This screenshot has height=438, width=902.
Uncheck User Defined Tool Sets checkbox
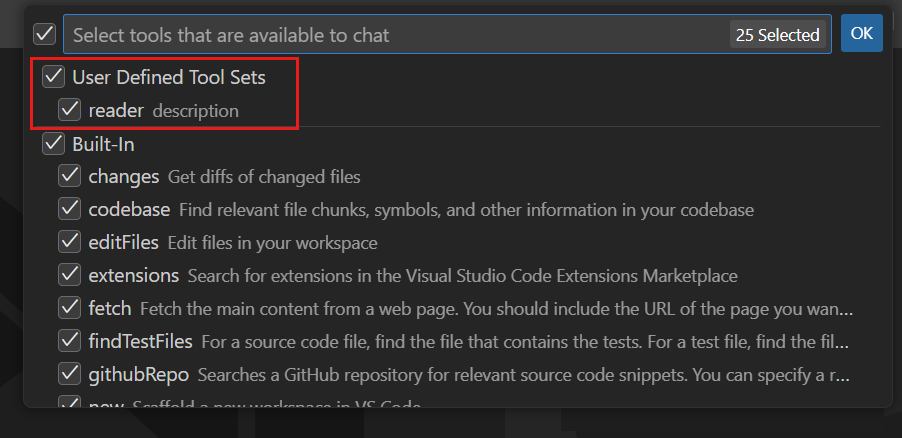[53, 76]
